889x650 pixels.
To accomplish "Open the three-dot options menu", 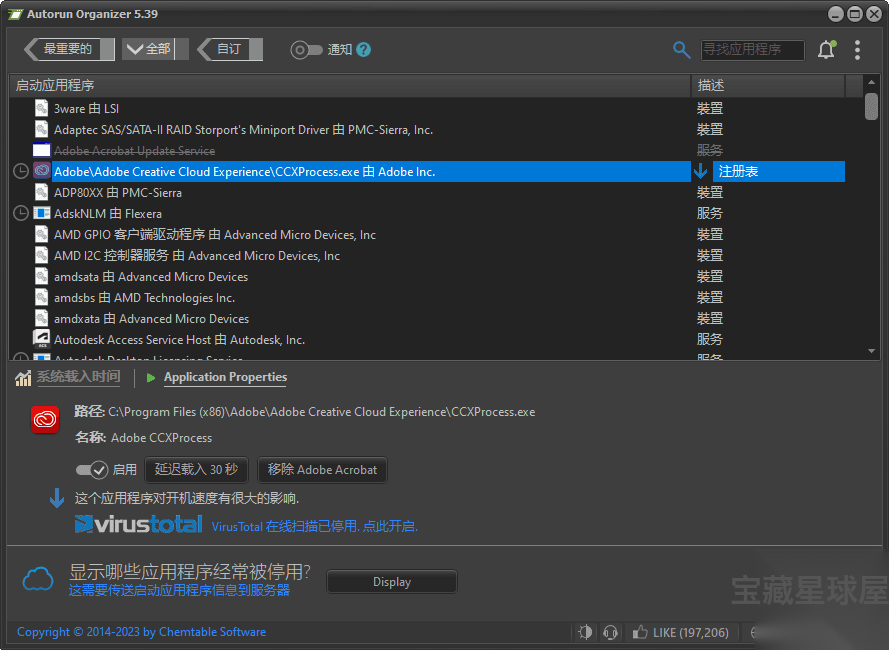I will click(857, 50).
